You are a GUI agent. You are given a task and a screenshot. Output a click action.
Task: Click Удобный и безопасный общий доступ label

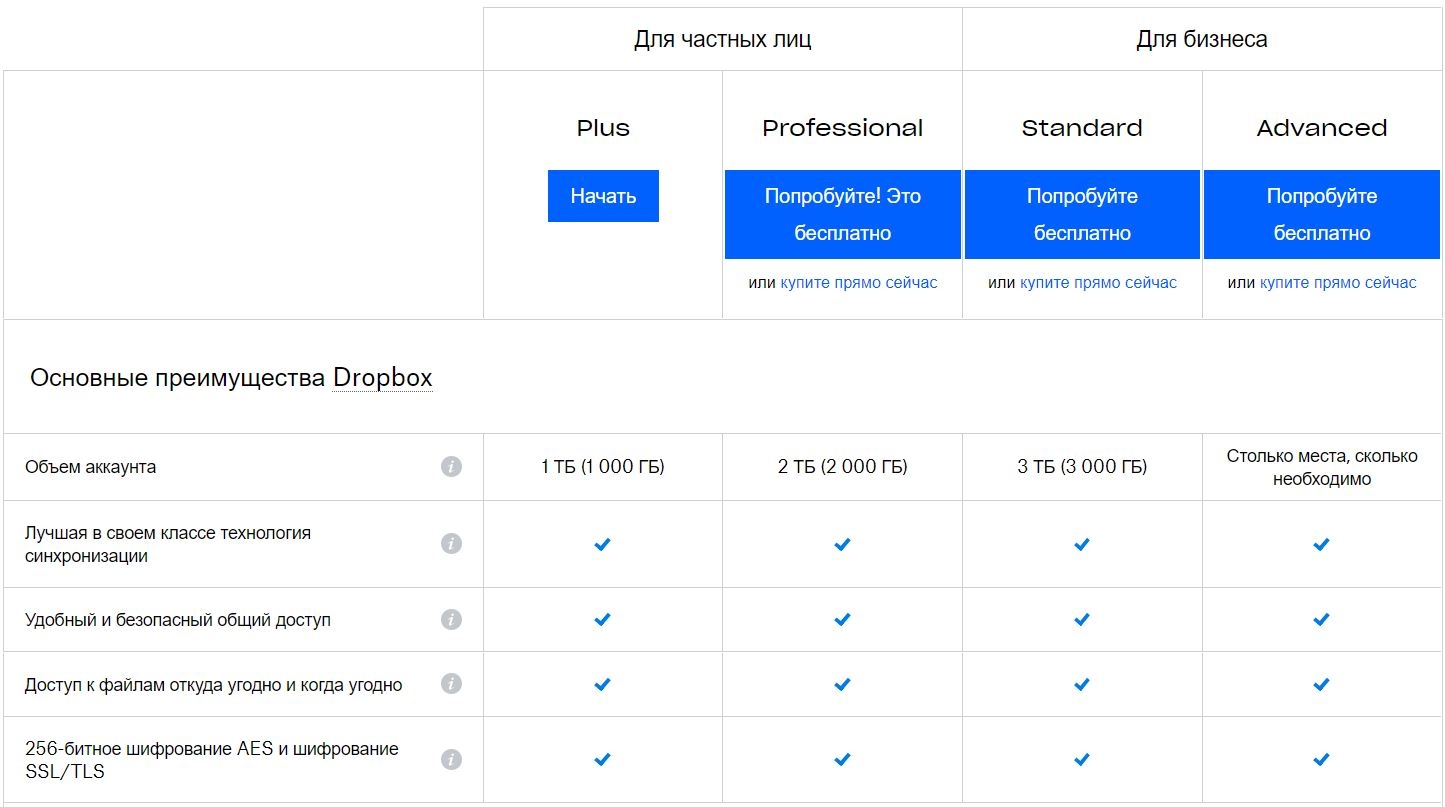coord(178,620)
